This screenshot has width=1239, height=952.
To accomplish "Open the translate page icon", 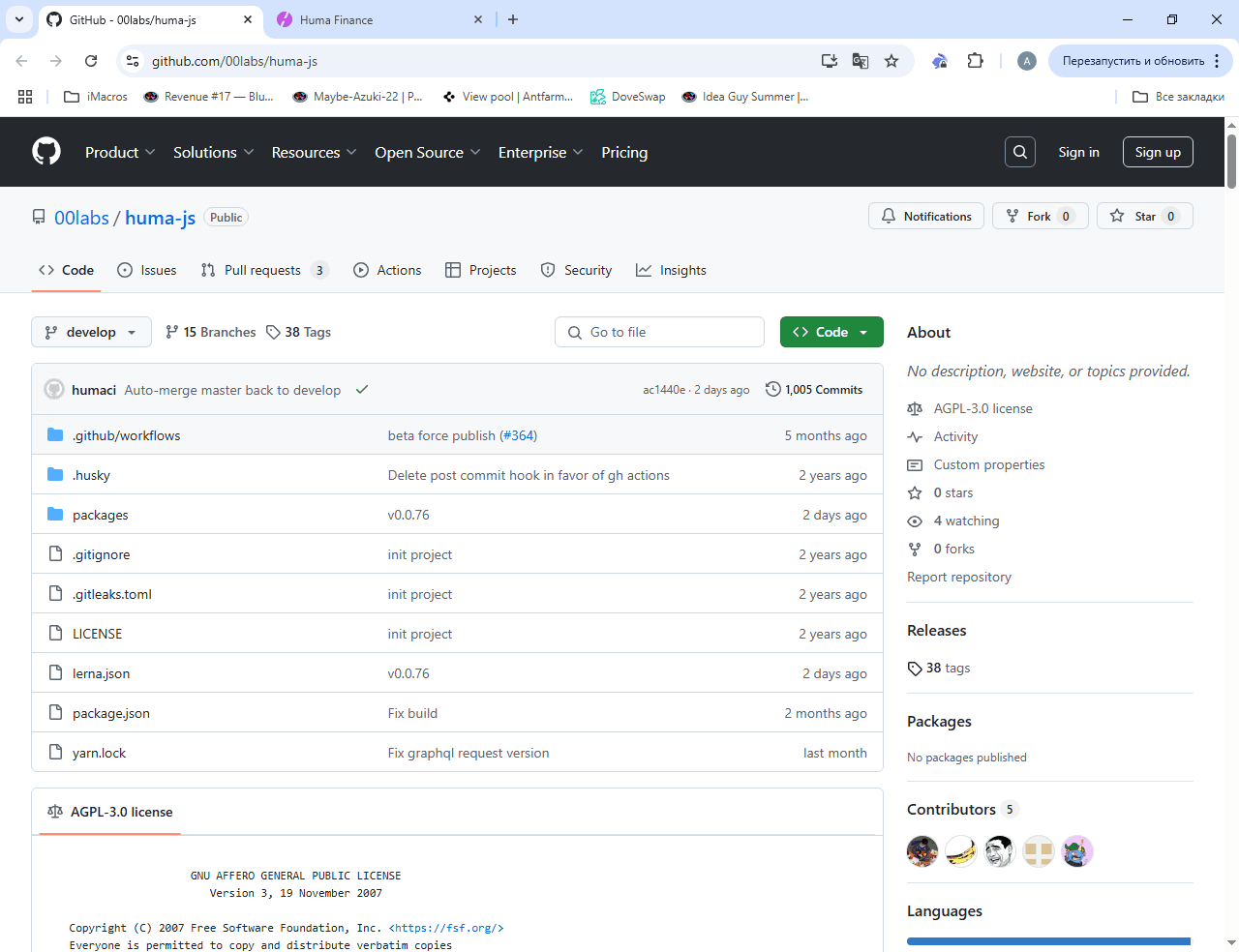I will pos(861,61).
